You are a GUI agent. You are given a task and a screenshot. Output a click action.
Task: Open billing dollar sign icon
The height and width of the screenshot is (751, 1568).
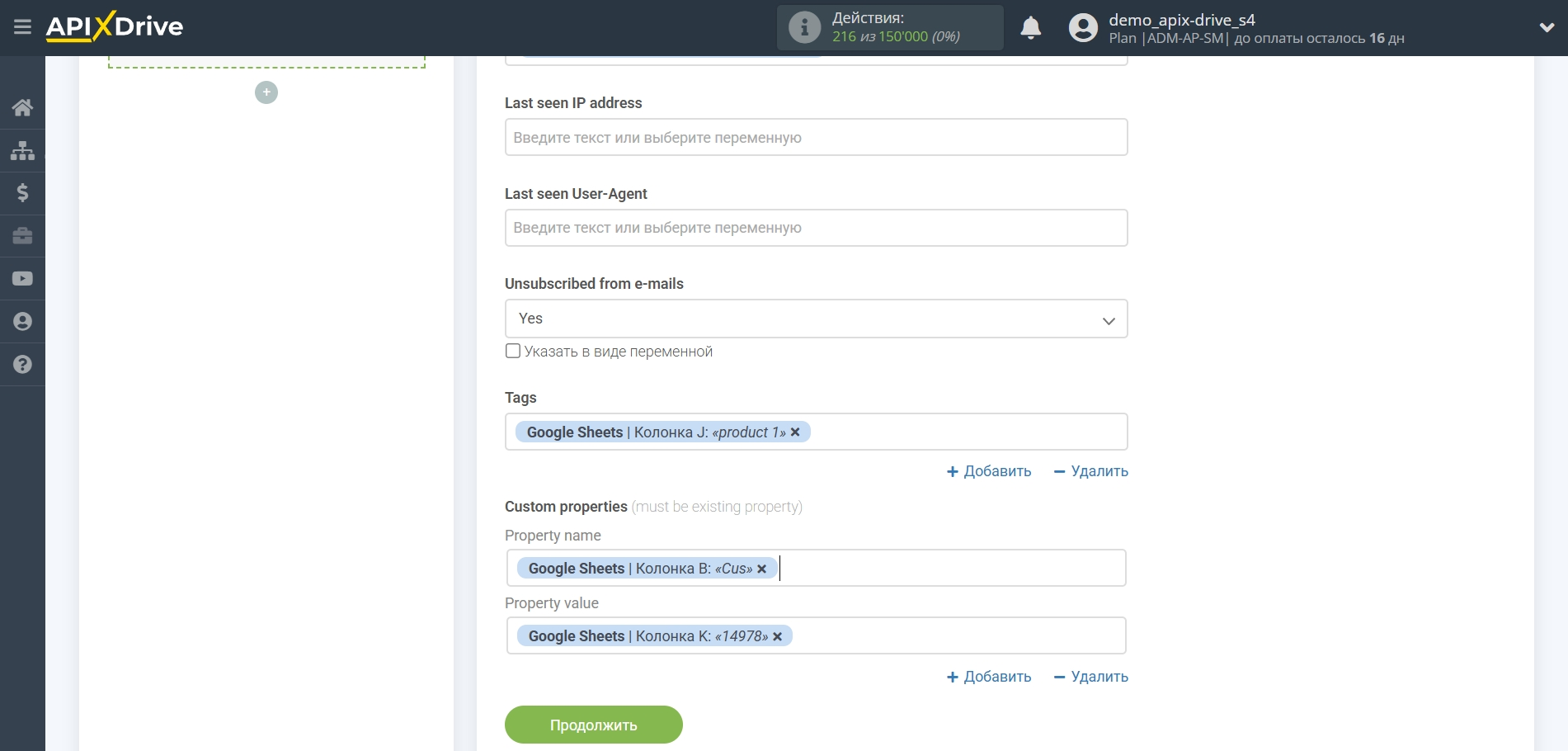[x=22, y=193]
